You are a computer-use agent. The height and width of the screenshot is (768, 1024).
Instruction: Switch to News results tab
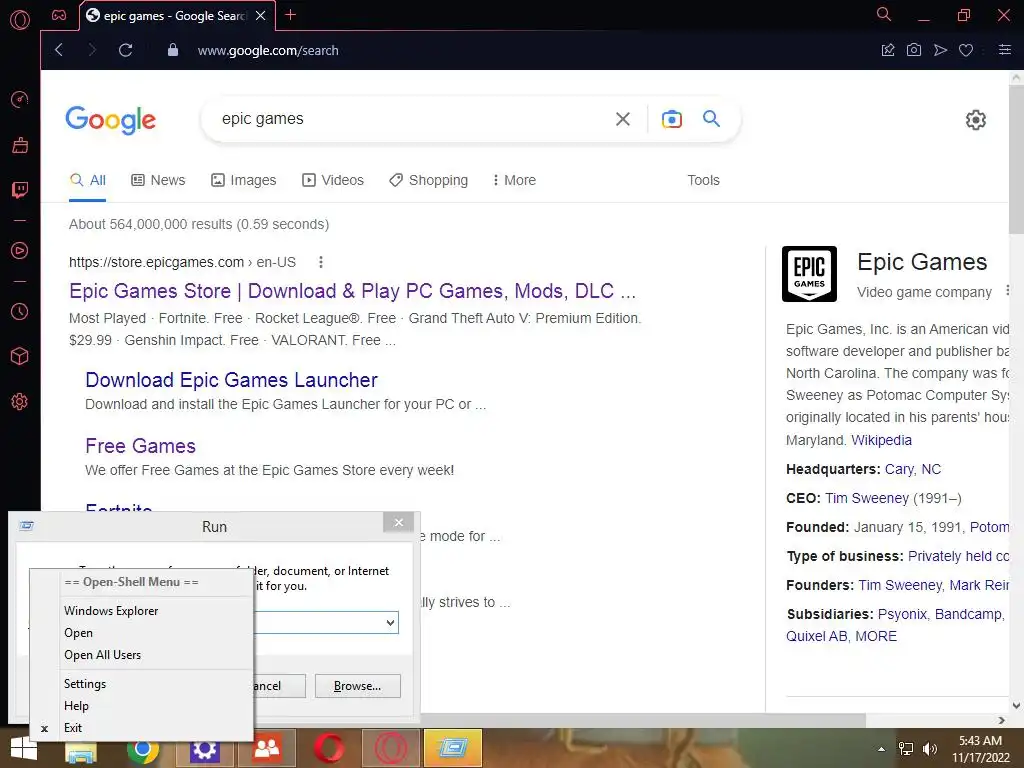(x=158, y=180)
